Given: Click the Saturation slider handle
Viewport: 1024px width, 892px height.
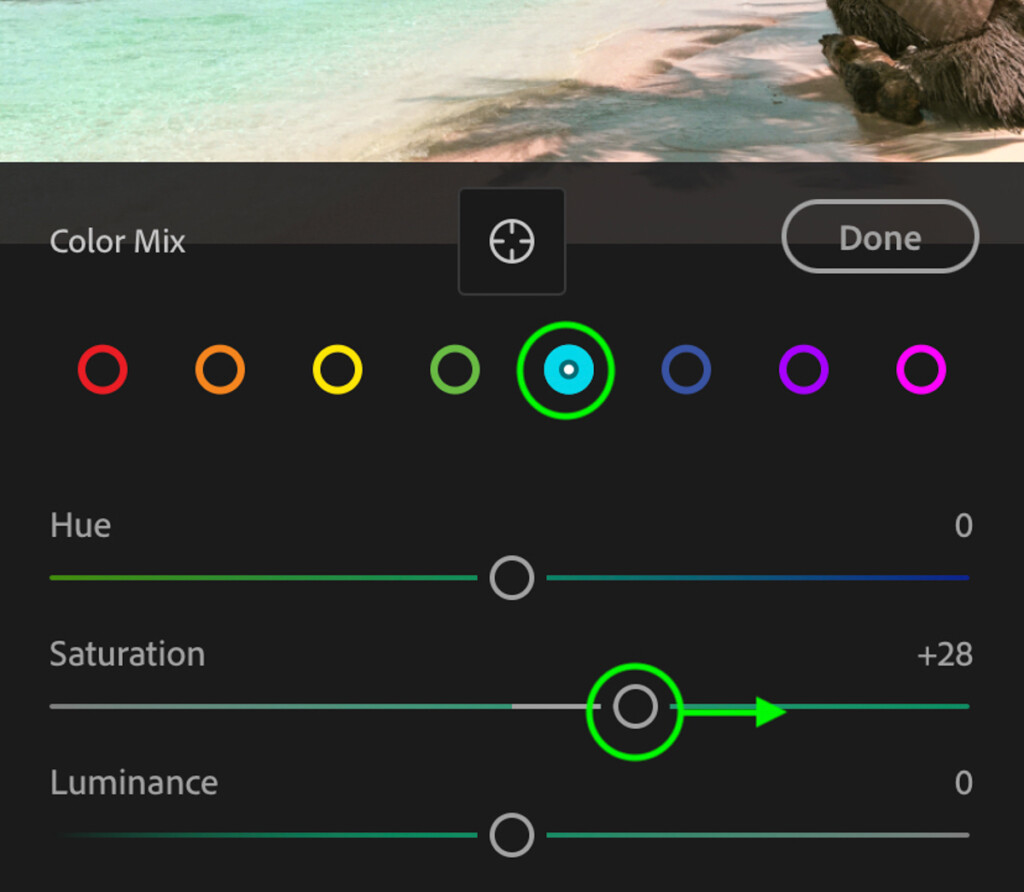Looking at the screenshot, I should [x=635, y=707].
